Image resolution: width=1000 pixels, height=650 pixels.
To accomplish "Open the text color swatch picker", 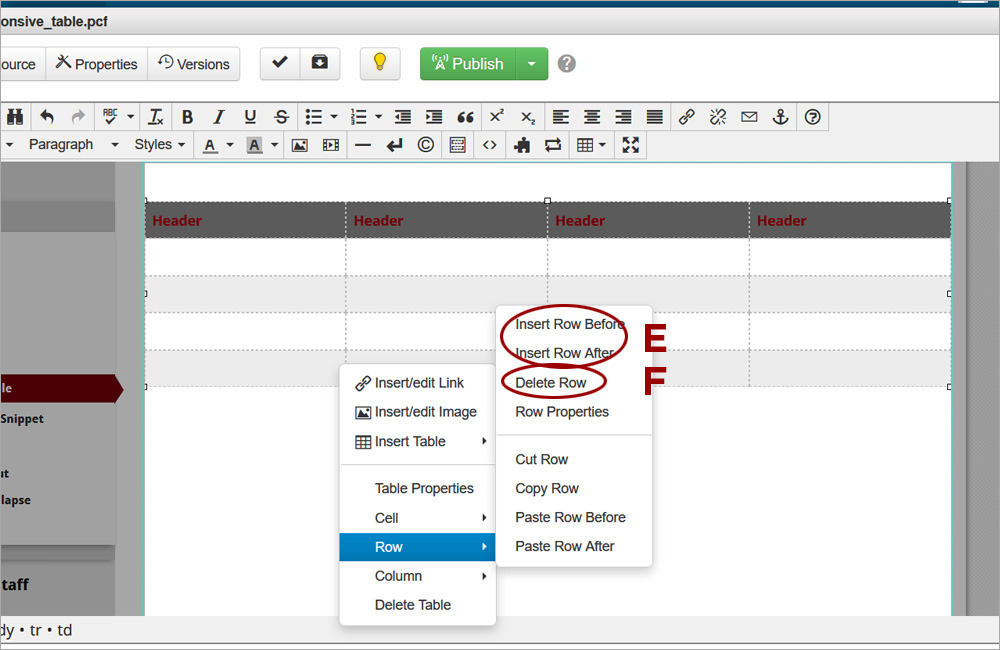I will point(229,144).
